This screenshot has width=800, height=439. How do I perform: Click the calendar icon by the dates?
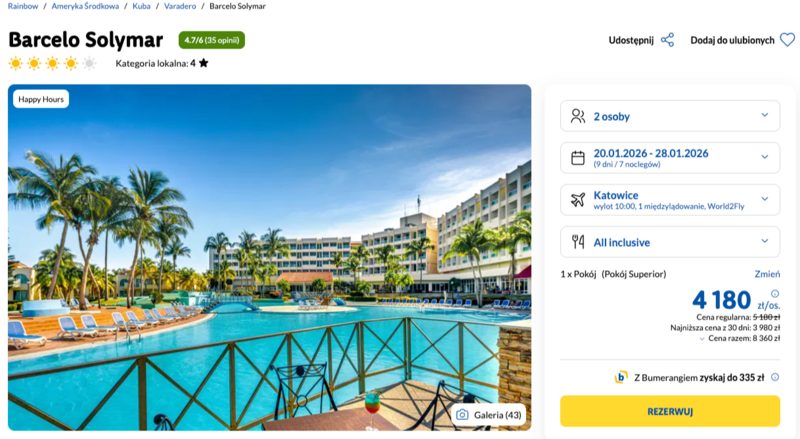[577, 157]
